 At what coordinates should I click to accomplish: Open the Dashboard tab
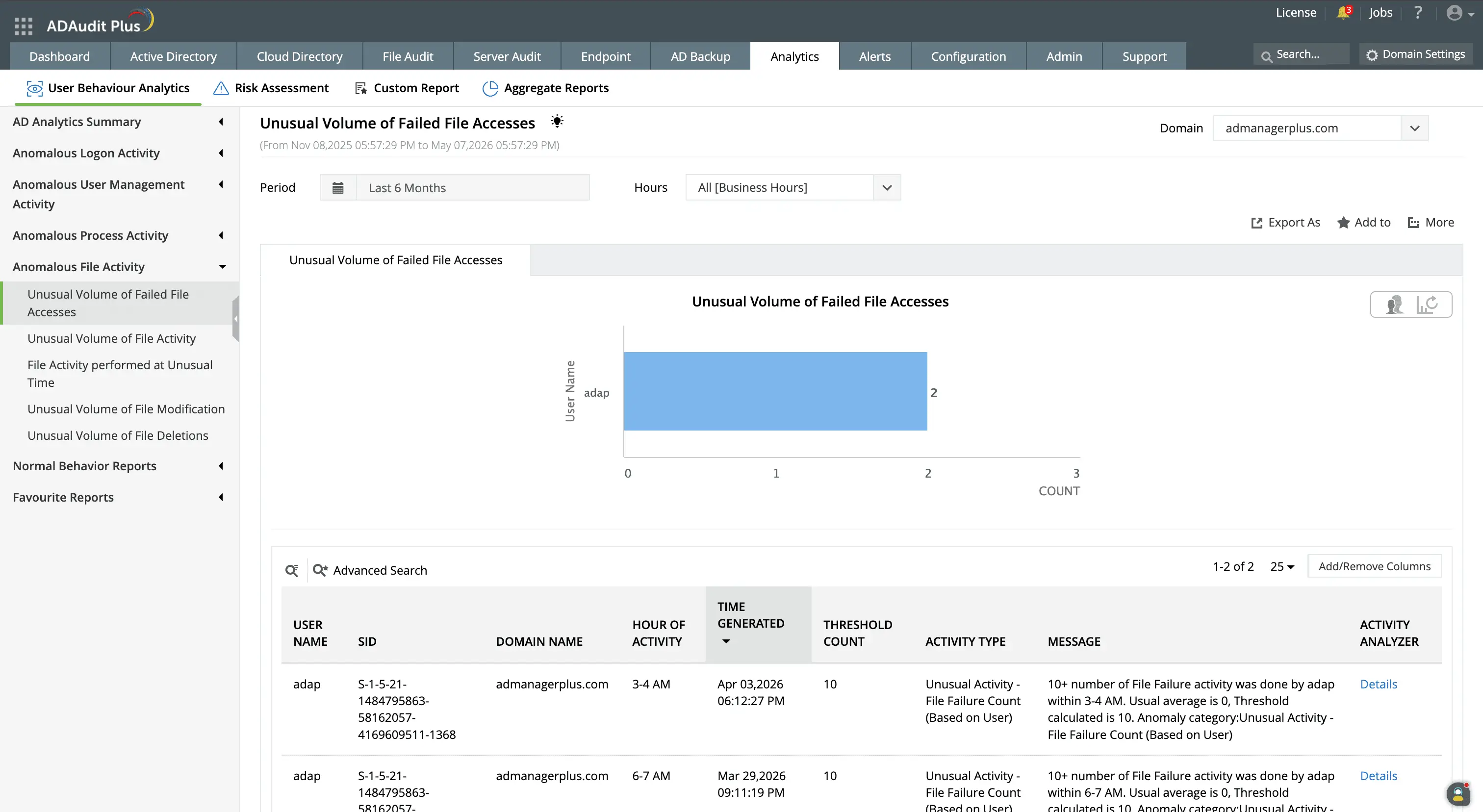pyautogui.click(x=60, y=56)
